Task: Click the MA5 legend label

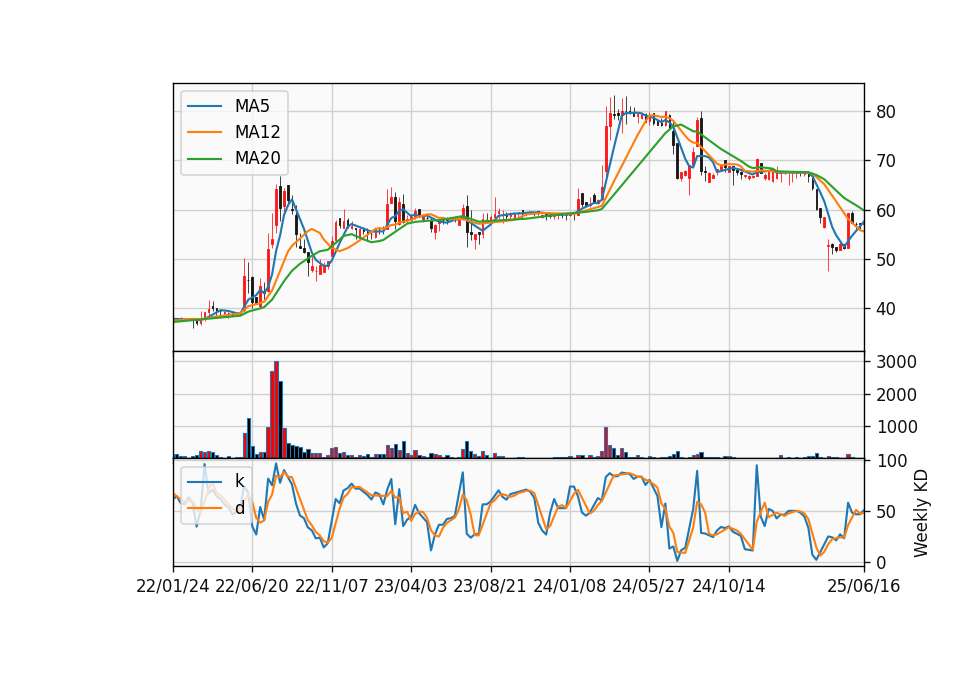Action: tap(252, 106)
